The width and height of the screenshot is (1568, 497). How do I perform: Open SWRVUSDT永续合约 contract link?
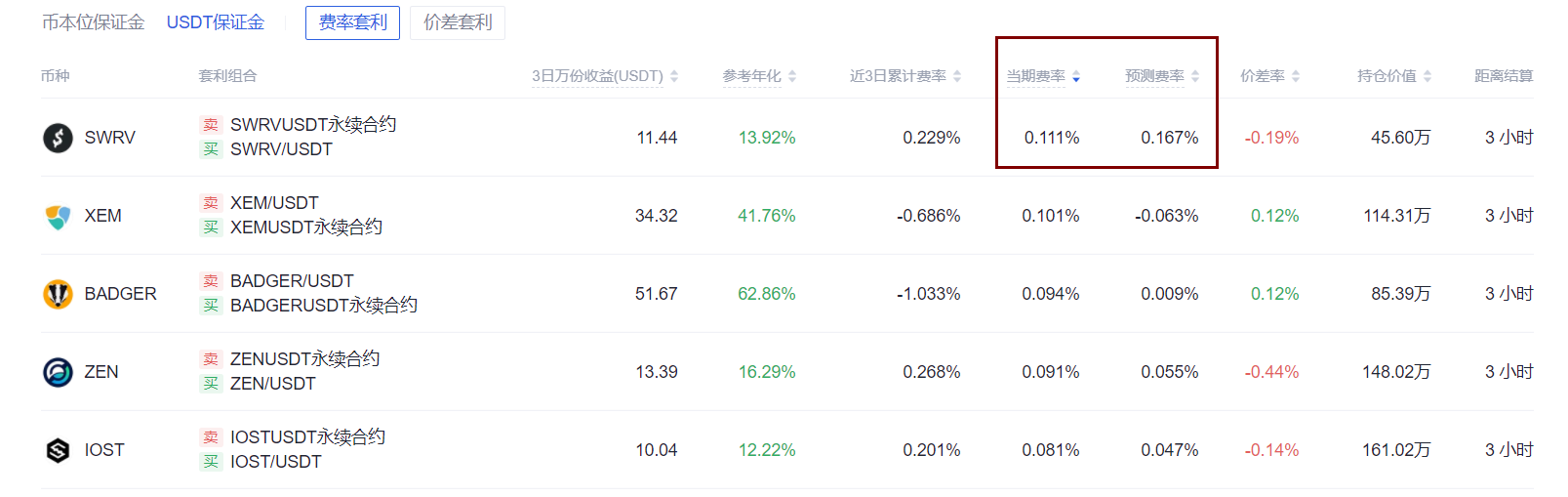click(x=313, y=125)
